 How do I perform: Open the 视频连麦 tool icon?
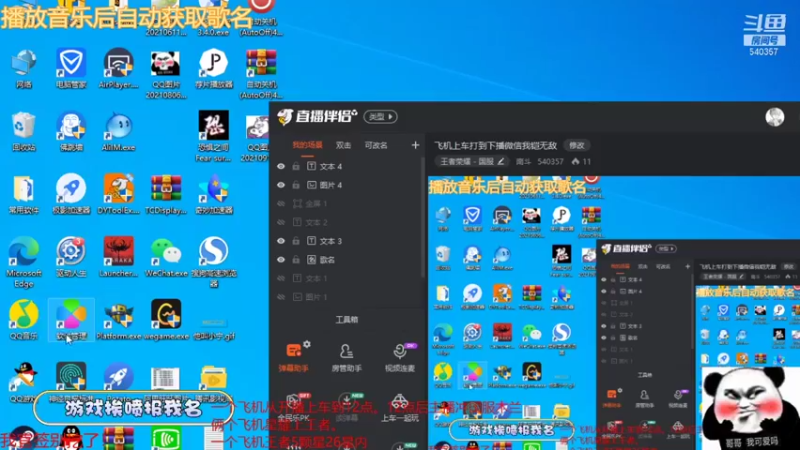(399, 358)
